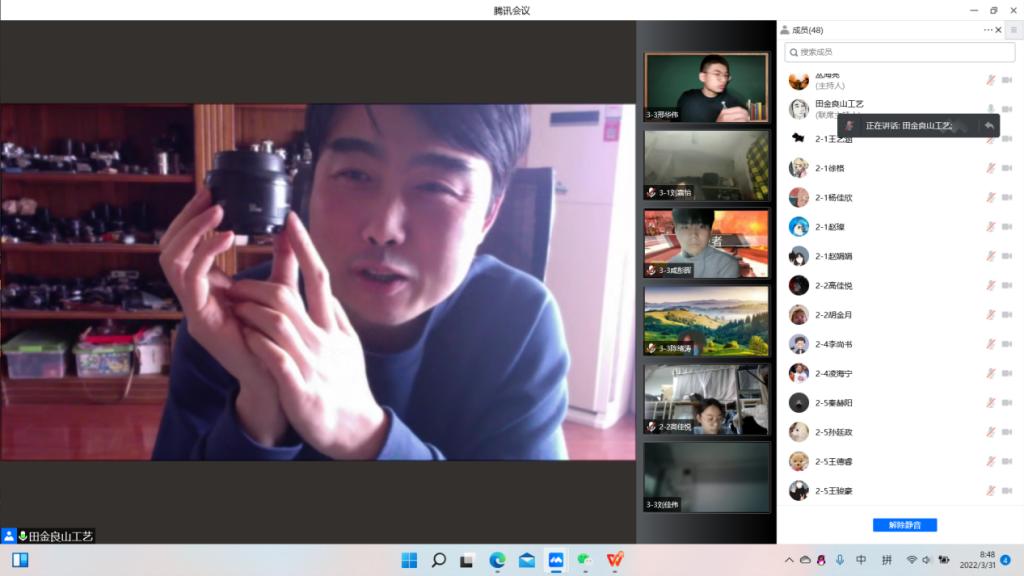Click the 解除静音 unmute button

pos(904,525)
